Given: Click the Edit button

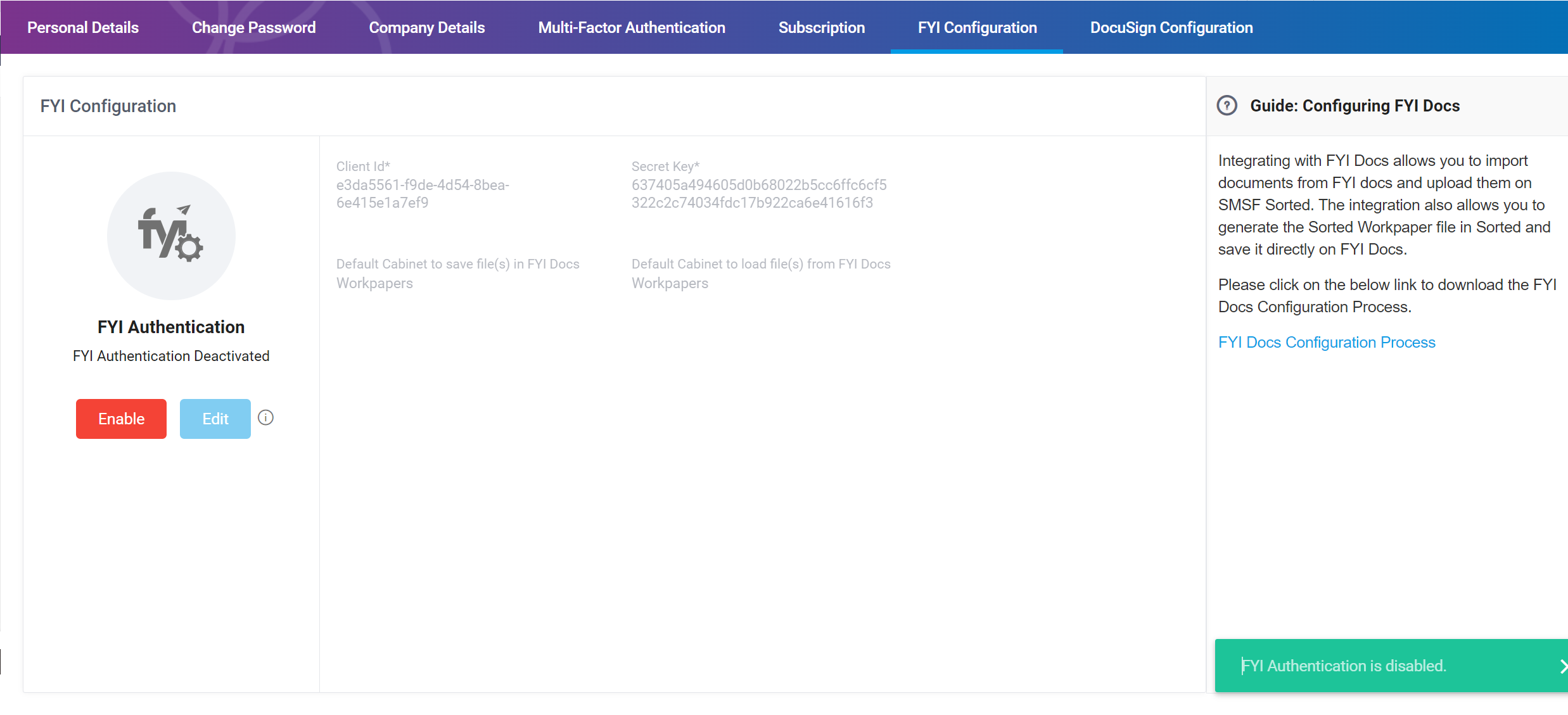Looking at the screenshot, I should click(215, 419).
